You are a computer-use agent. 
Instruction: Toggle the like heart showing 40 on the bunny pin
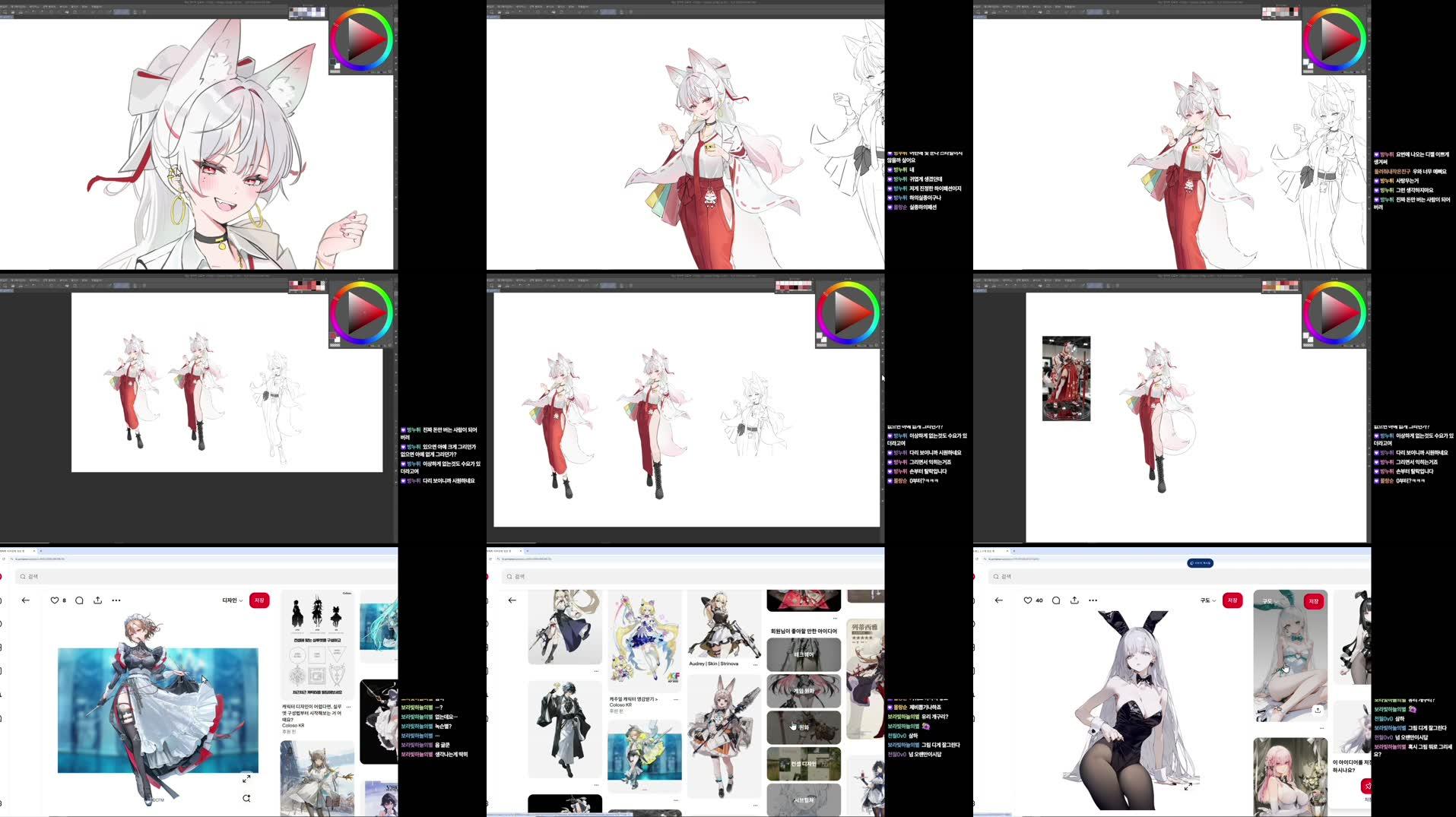pos(1028,600)
